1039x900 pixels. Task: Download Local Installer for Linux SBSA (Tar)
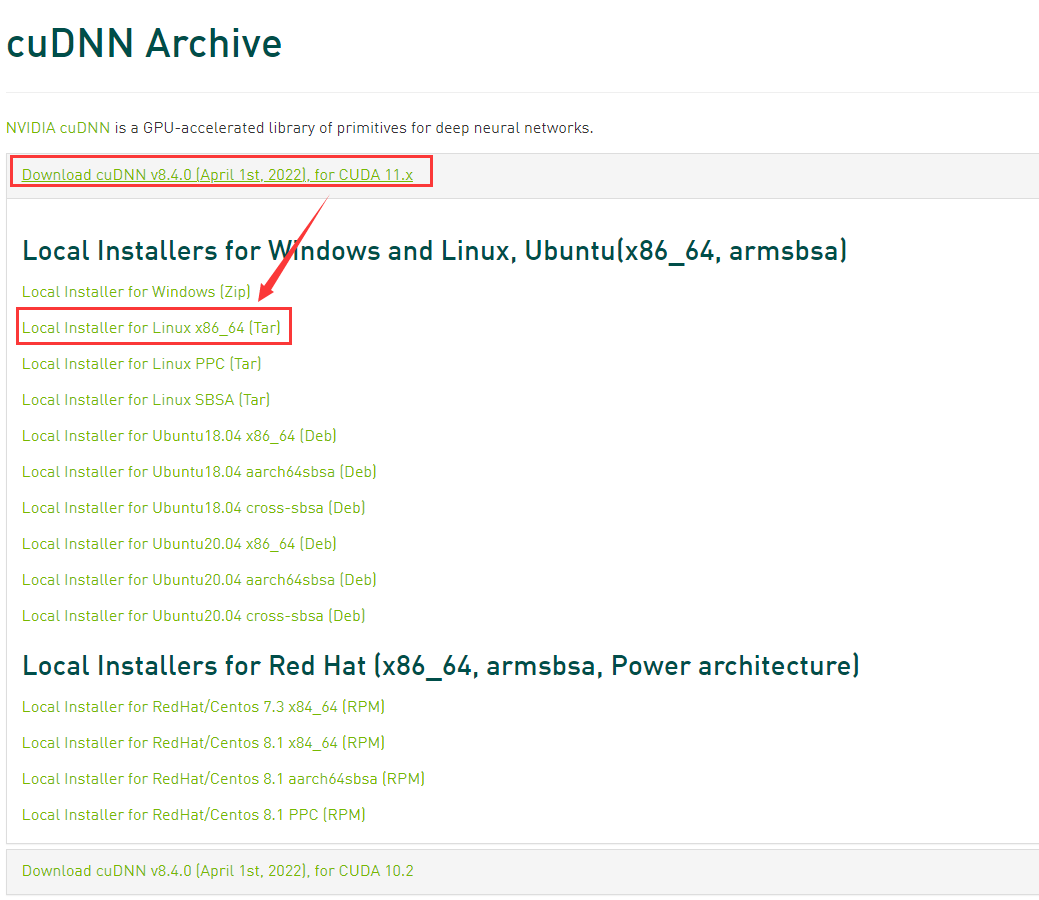tap(146, 400)
